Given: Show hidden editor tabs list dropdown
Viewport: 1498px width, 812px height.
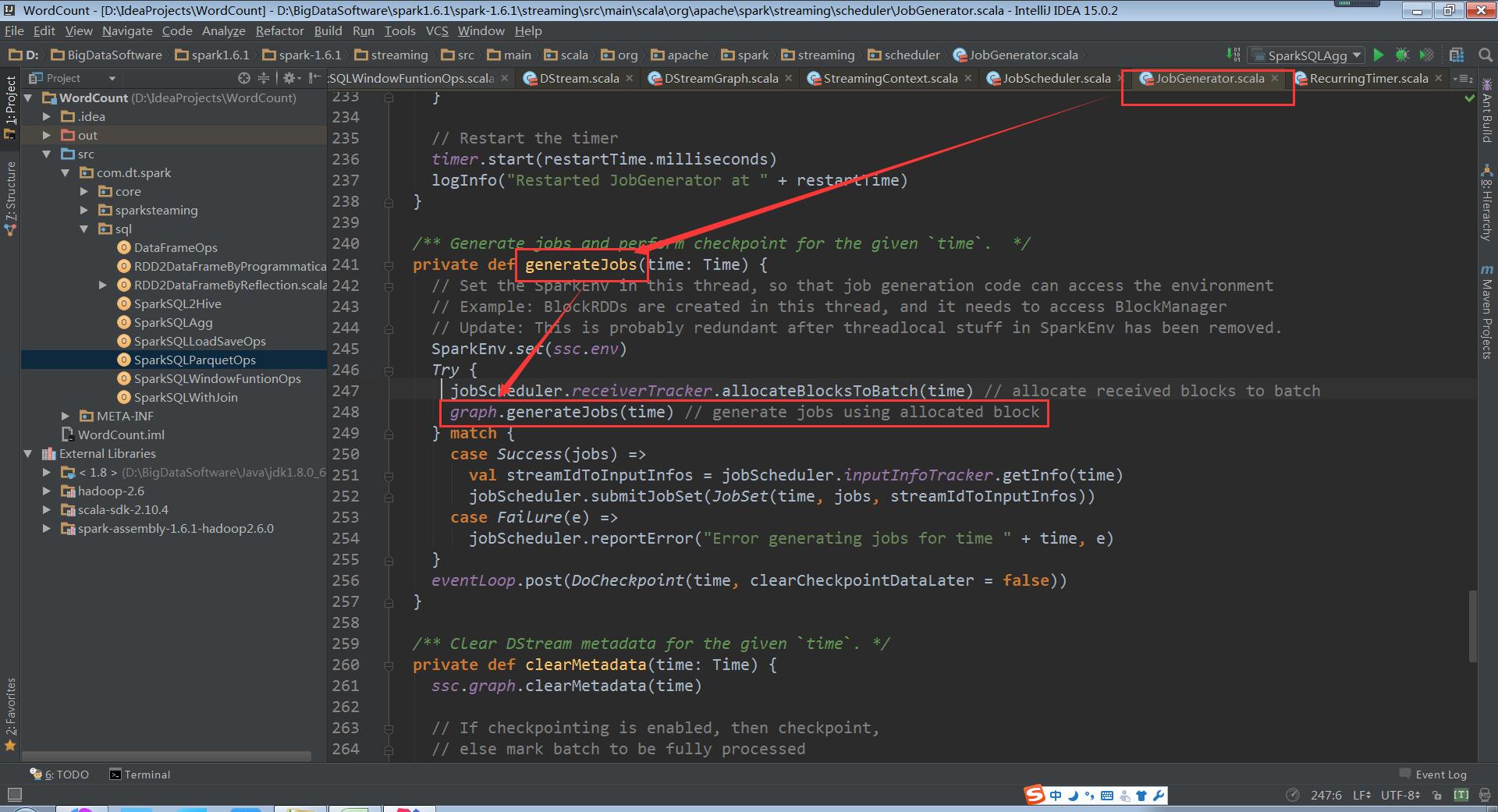Looking at the screenshot, I should [1464, 78].
